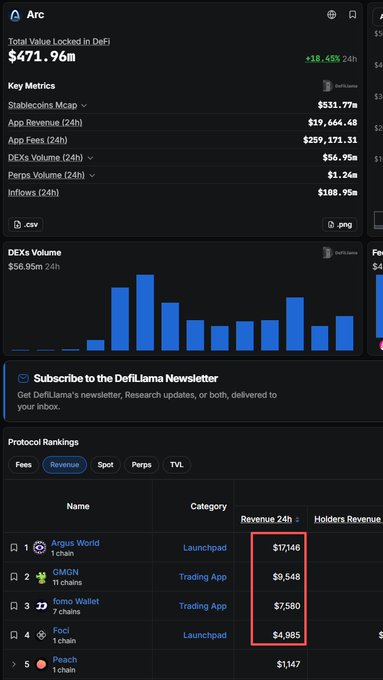
Task: Switch to the Spot tab
Action: coord(105,465)
